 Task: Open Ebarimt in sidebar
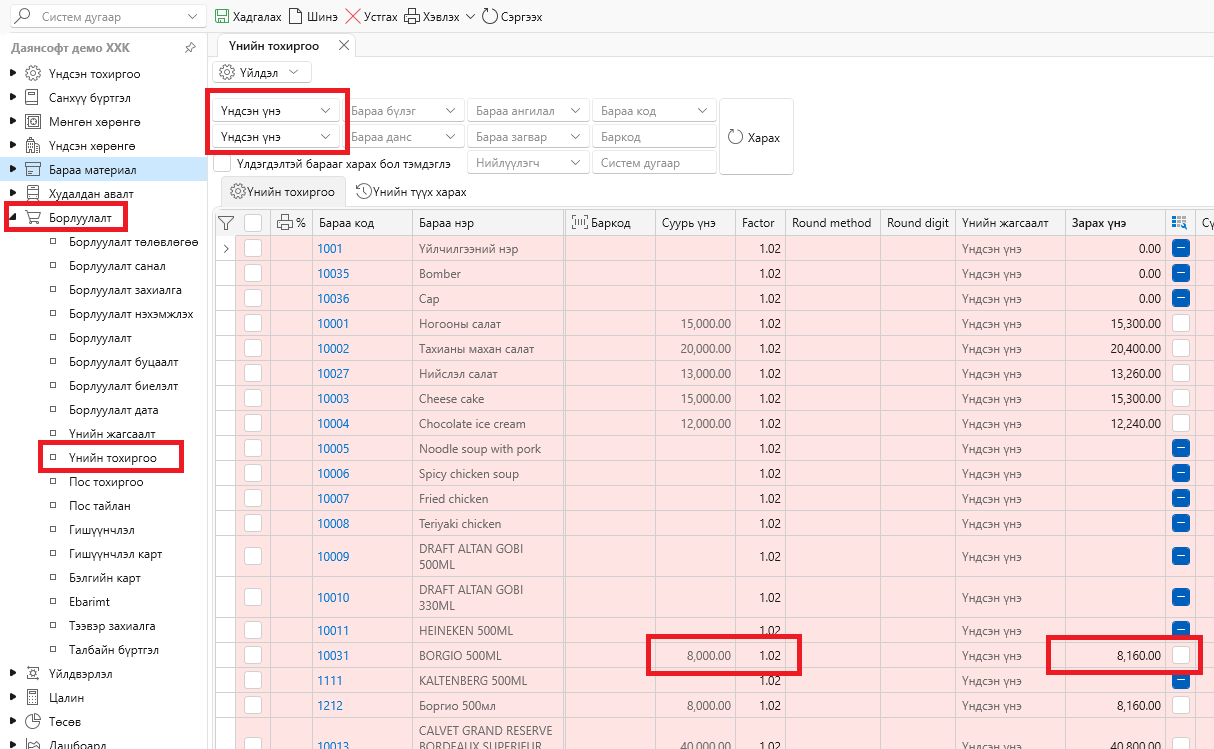[89, 602]
